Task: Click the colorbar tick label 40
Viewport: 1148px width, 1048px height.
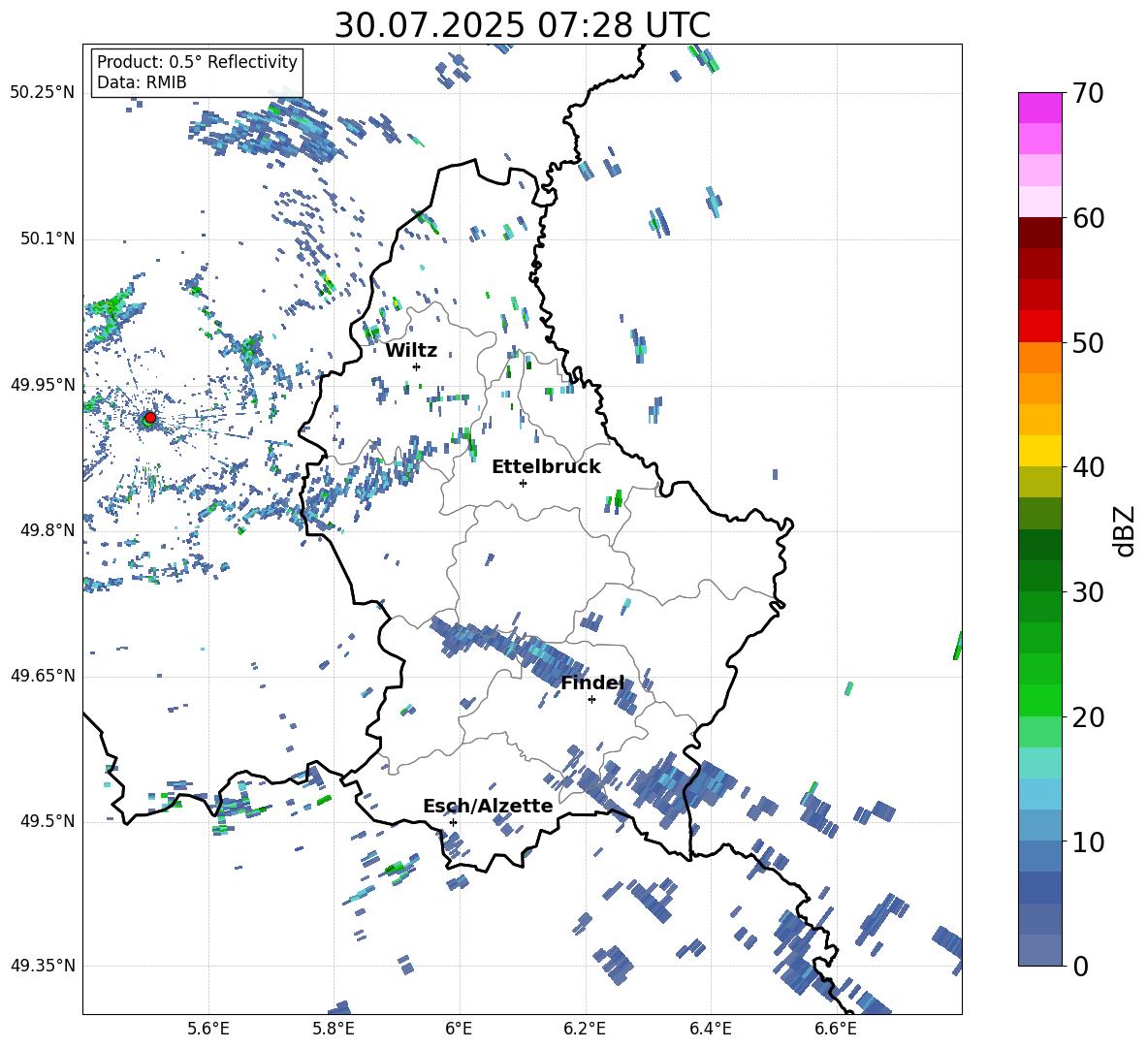Action: (x=1088, y=467)
